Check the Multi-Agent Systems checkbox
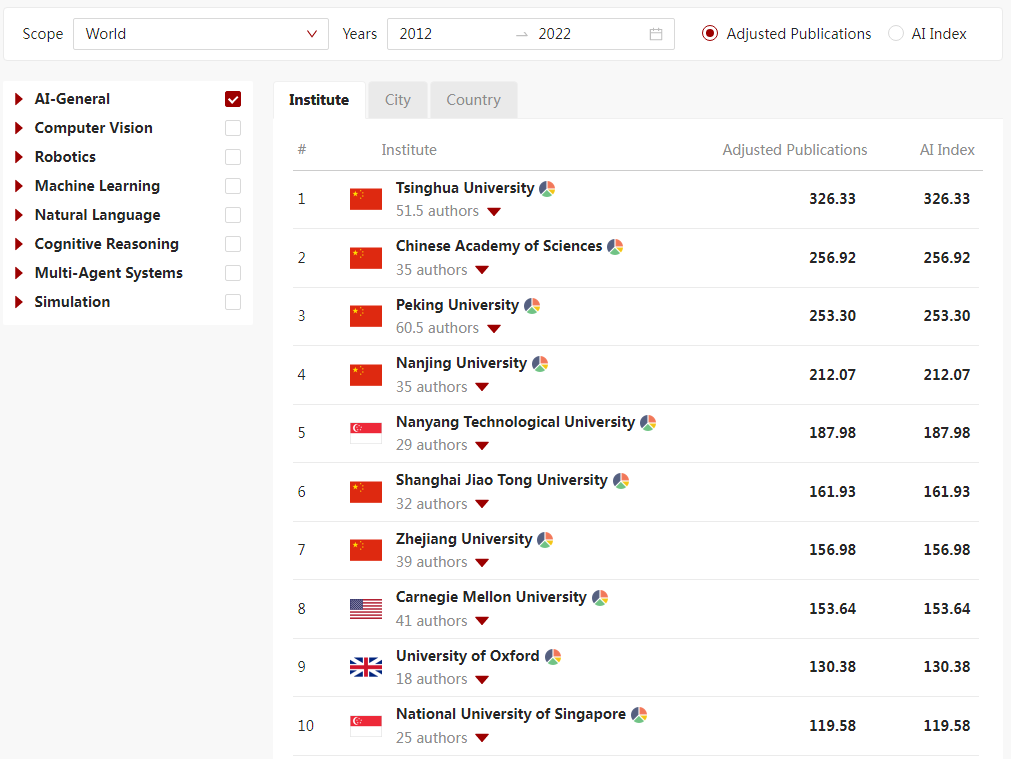Image resolution: width=1011 pixels, height=759 pixels. pos(233,273)
